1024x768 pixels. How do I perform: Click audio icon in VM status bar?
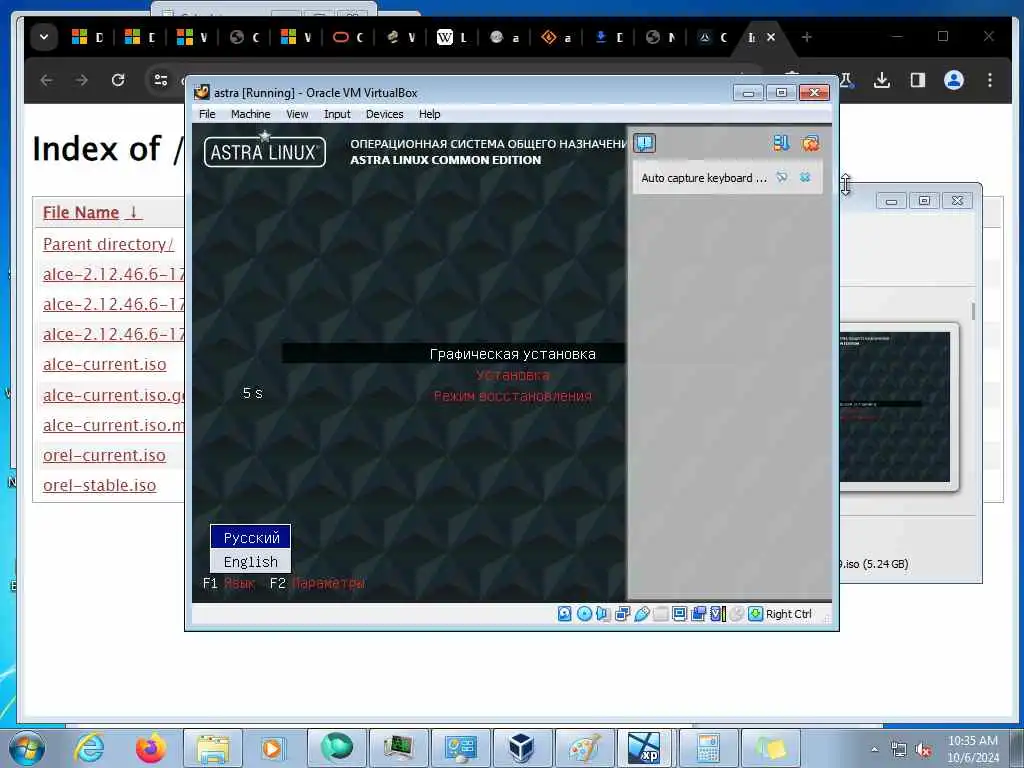pos(603,614)
